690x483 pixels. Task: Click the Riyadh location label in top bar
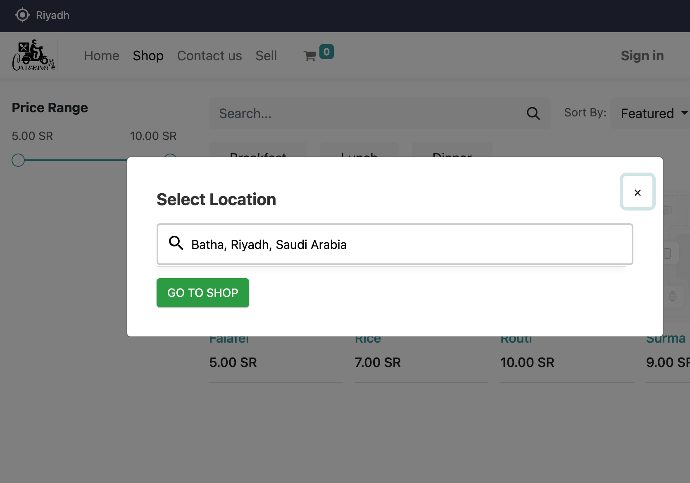pos(53,15)
